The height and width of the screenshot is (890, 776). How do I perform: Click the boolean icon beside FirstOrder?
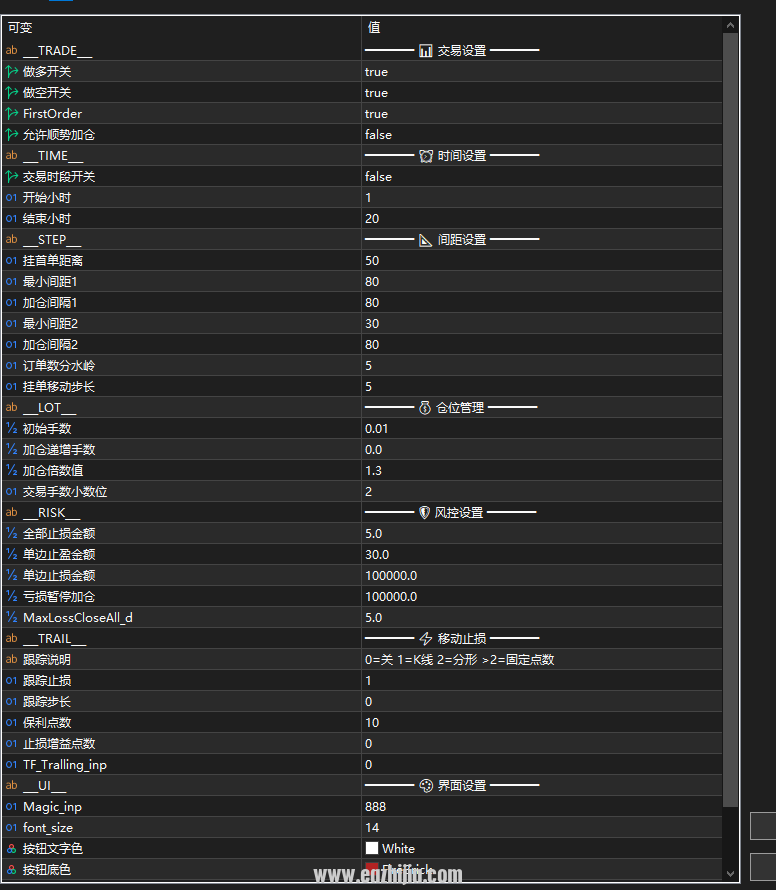click(x=11, y=114)
